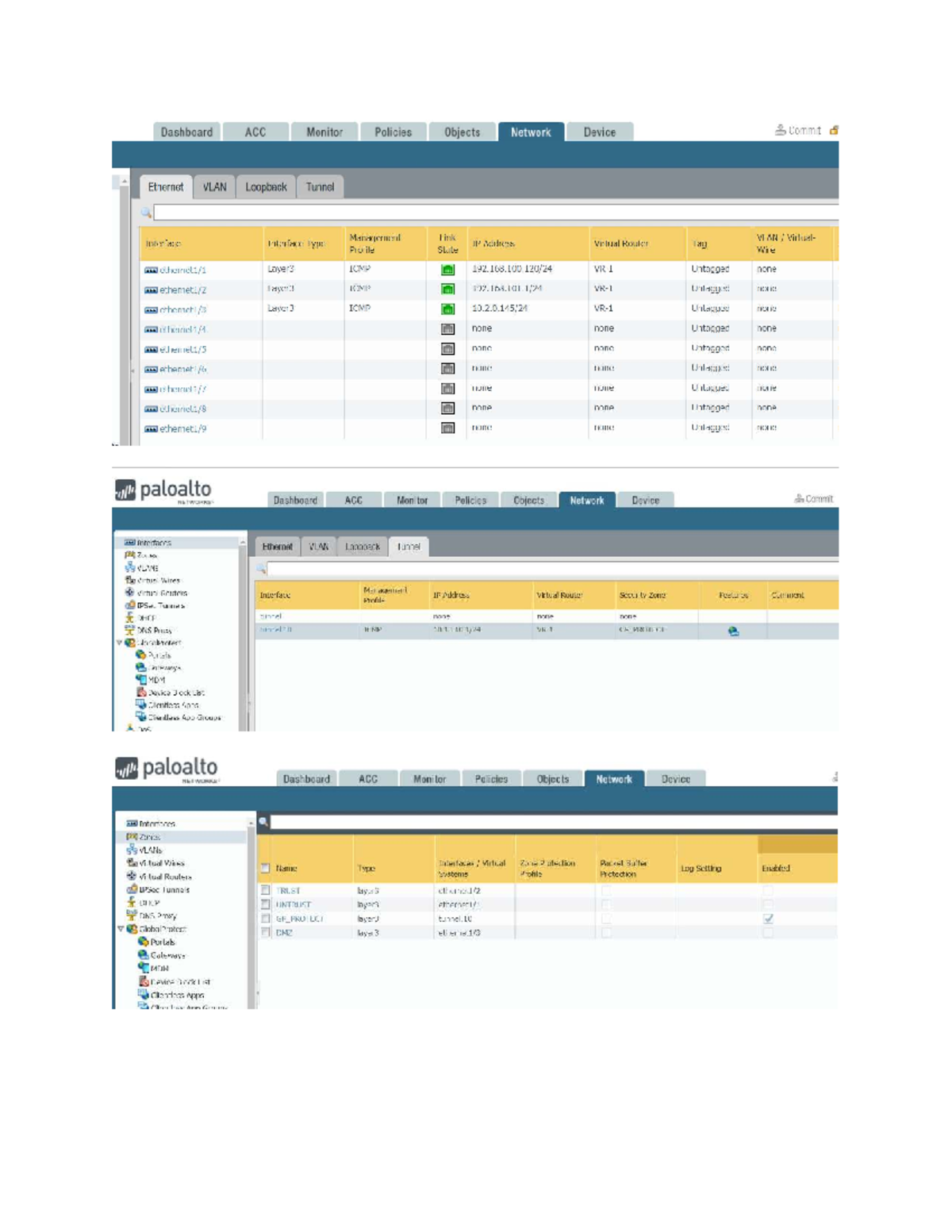Collapse the GlobalProtect tree node in the Zones view sidebar
952x1232 pixels.
click(121, 929)
